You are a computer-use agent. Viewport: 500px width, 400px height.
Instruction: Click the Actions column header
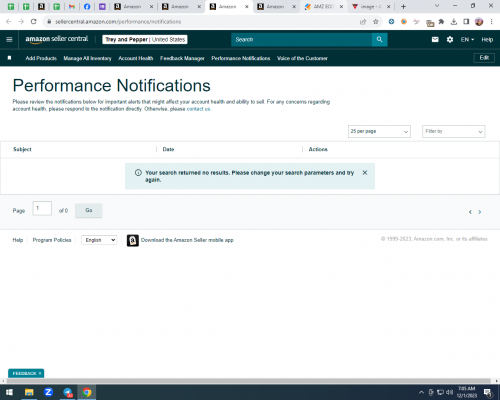pyautogui.click(x=318, y=149)
